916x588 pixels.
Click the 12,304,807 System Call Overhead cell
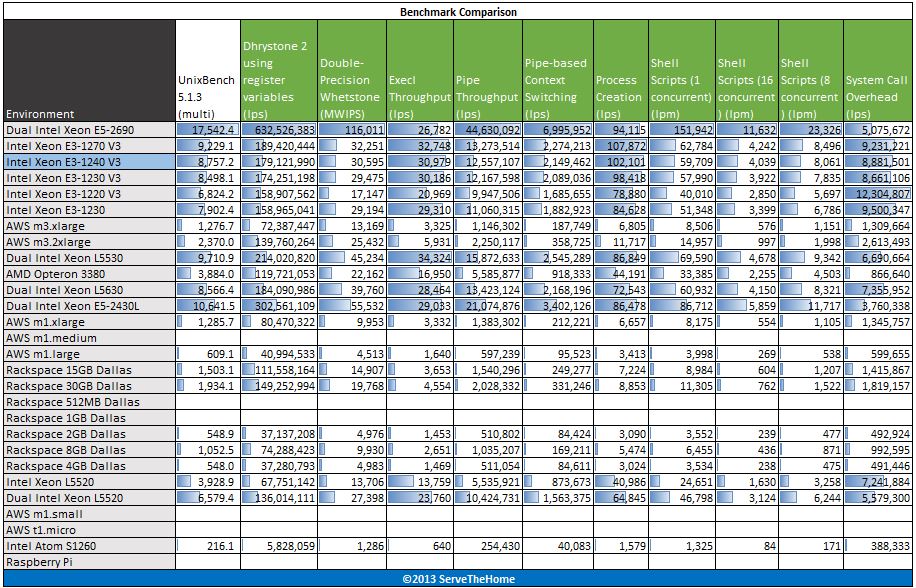pos(878,194)
